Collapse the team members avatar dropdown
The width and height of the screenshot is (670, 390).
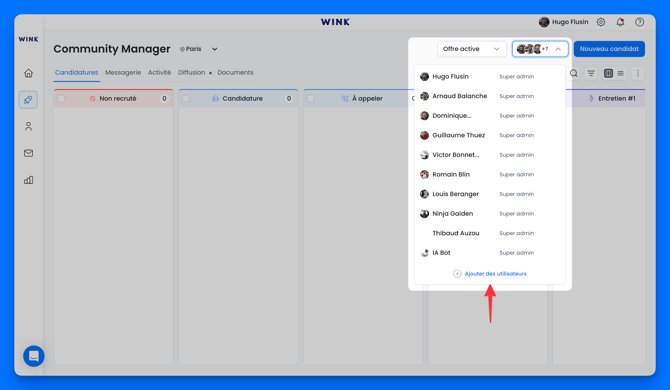540,49
